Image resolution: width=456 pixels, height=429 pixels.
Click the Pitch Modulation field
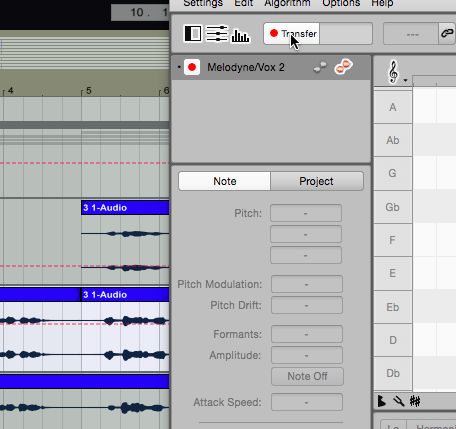click(307, 284)
